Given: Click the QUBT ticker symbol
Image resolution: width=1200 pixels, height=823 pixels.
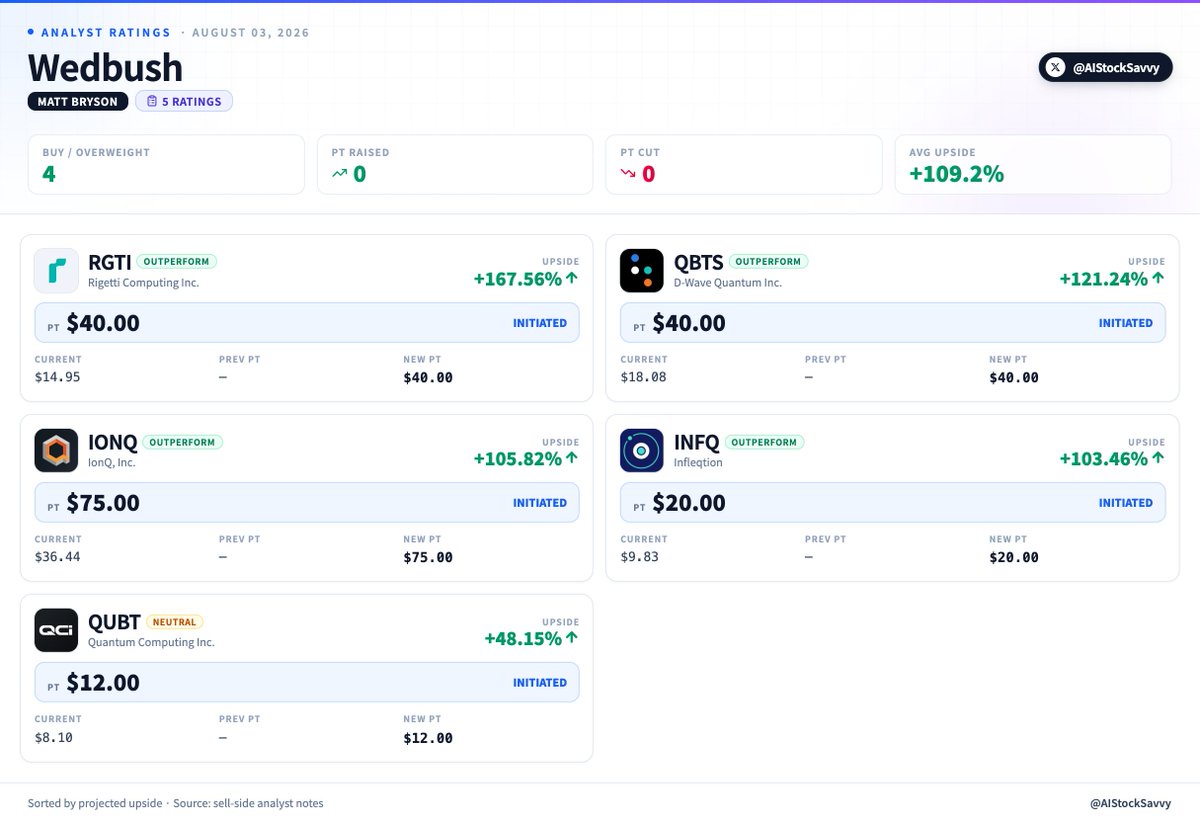Looking at the screenshot, I should click(114, 622).
